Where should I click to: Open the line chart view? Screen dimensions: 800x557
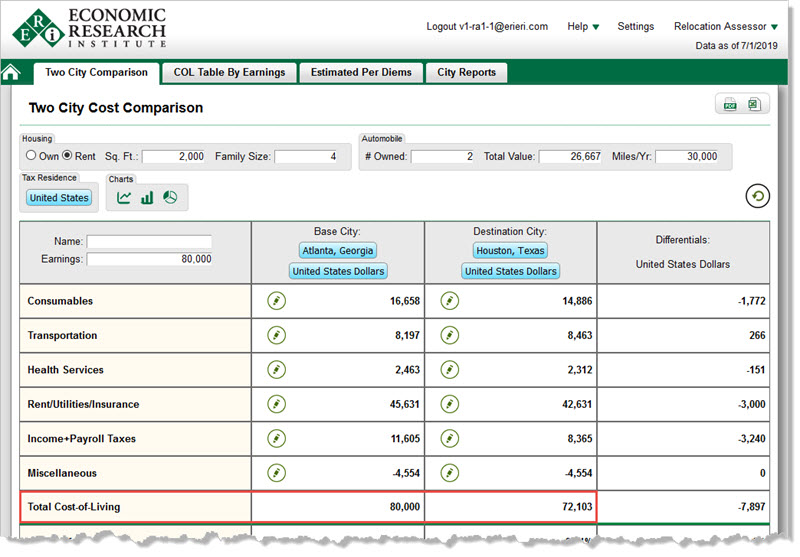(124, 197)
